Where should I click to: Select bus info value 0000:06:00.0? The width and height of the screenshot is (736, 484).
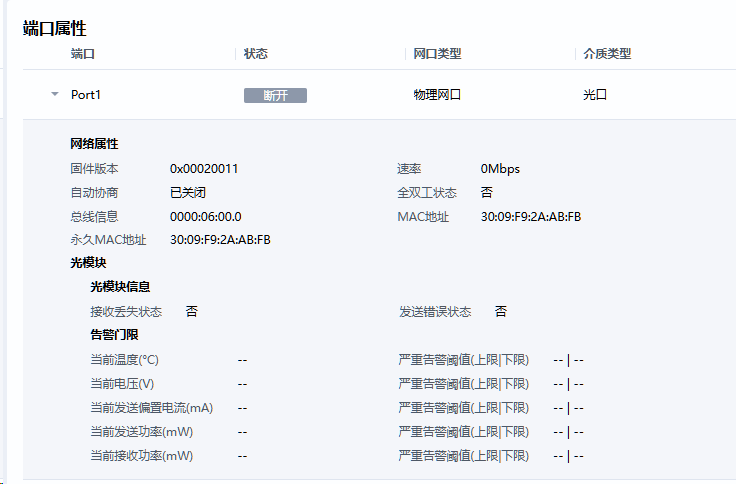(x=205, y=216)
